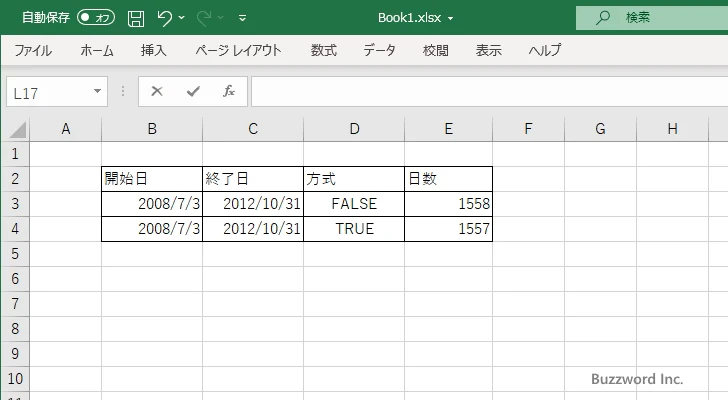Open the Book1.xlsx title dropdown
Screen dimensions: 728x400
point(450,19)
